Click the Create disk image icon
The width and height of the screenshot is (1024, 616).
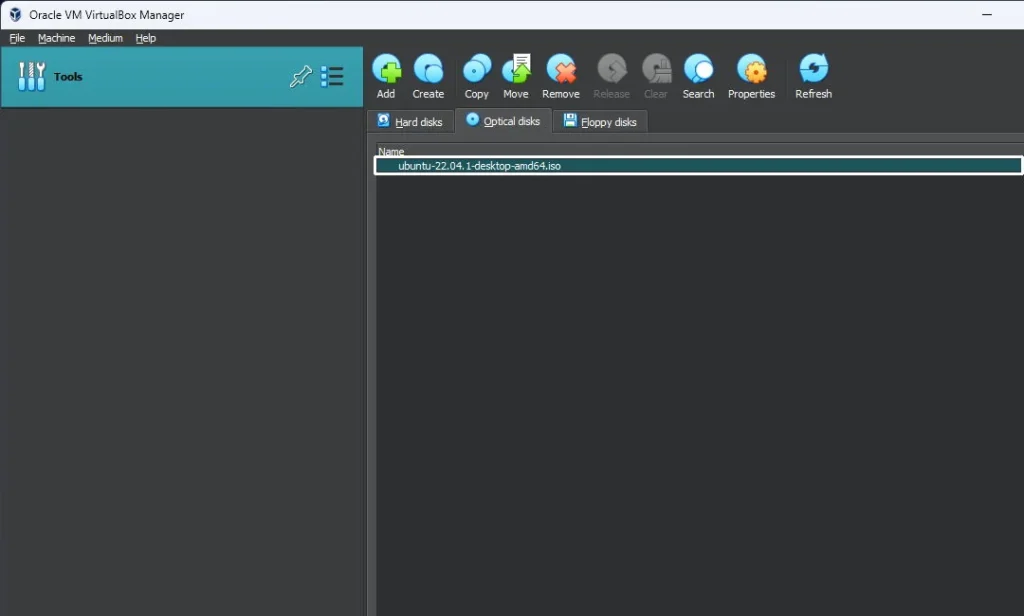click(x=428, y=69)
